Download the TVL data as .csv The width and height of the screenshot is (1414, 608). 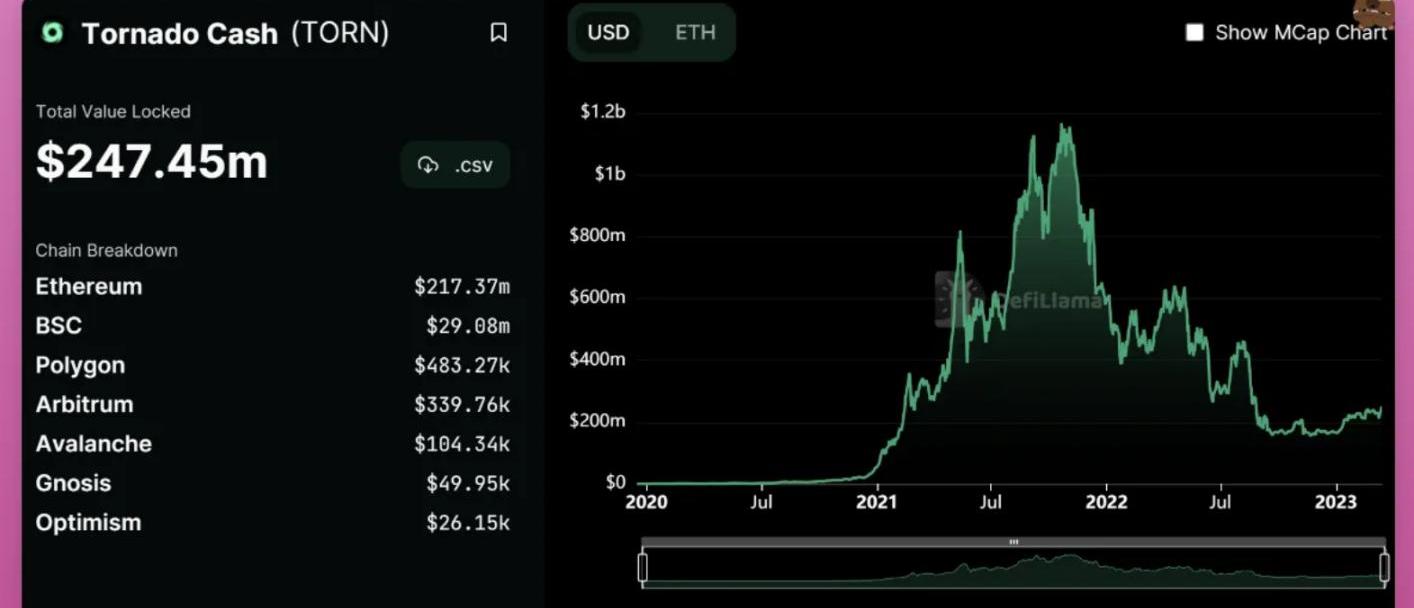point(456,165)
